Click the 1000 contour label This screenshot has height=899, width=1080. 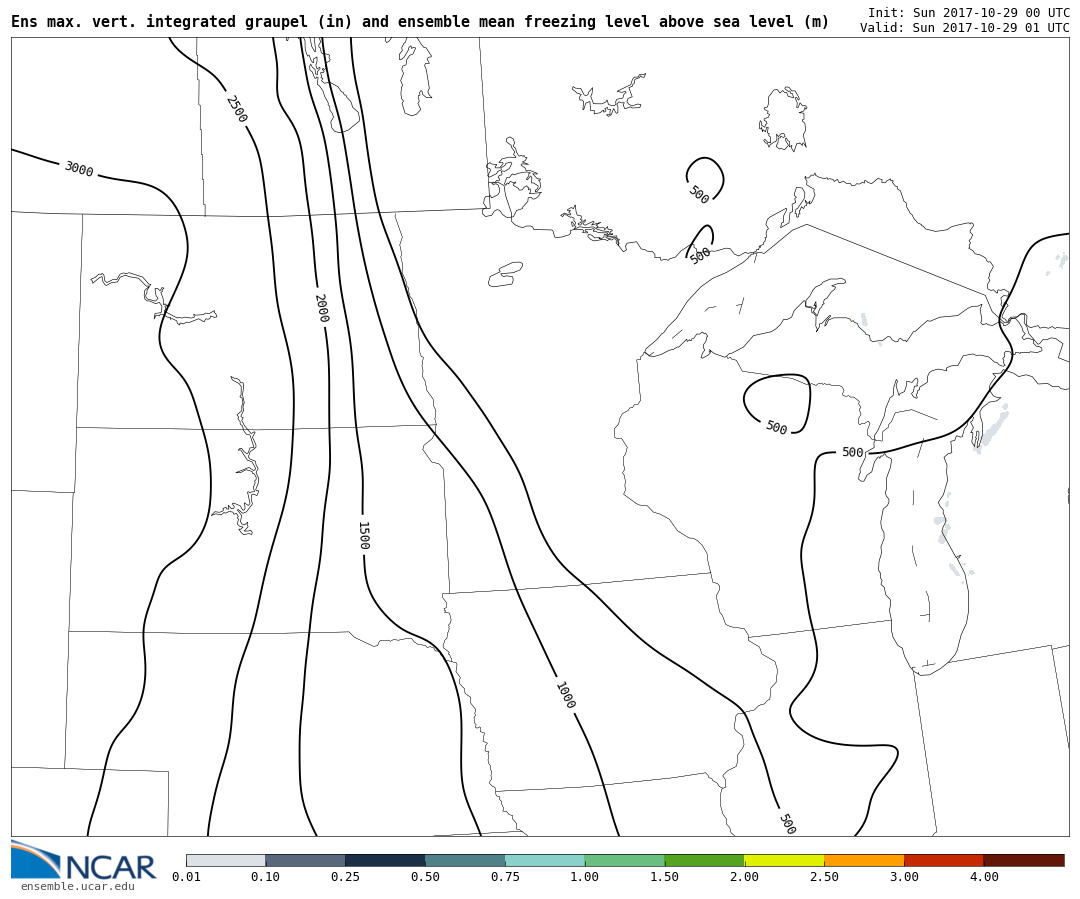pyautogui.click(x=565, y=695)
